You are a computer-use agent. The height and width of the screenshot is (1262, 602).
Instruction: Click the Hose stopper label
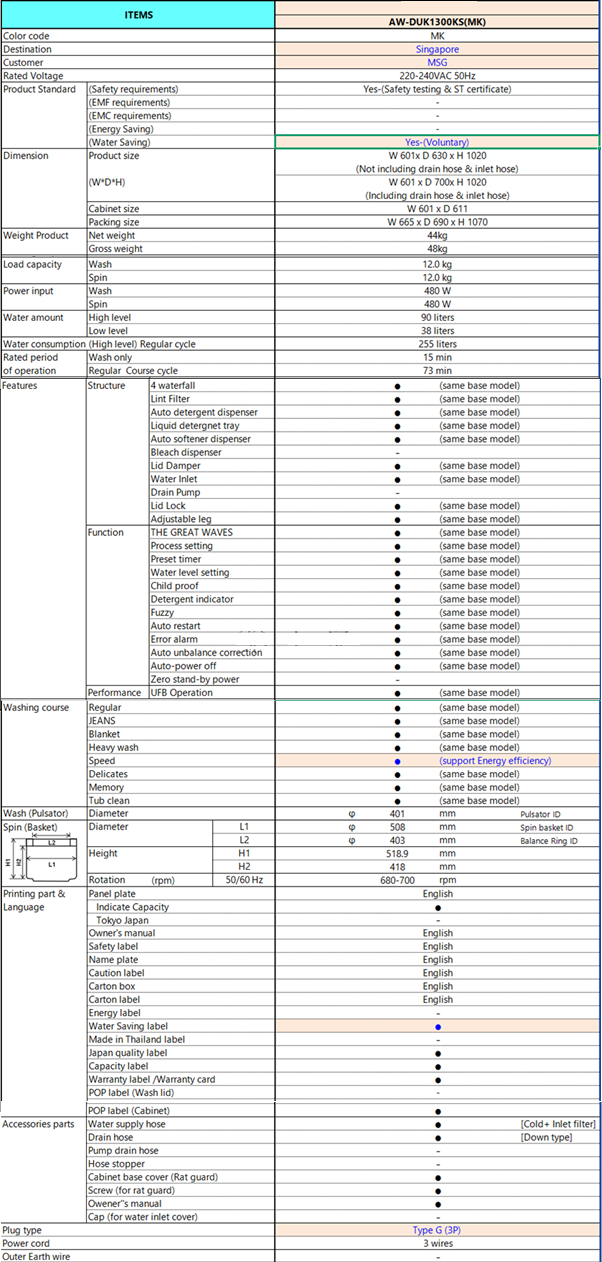coord(119,1164)
